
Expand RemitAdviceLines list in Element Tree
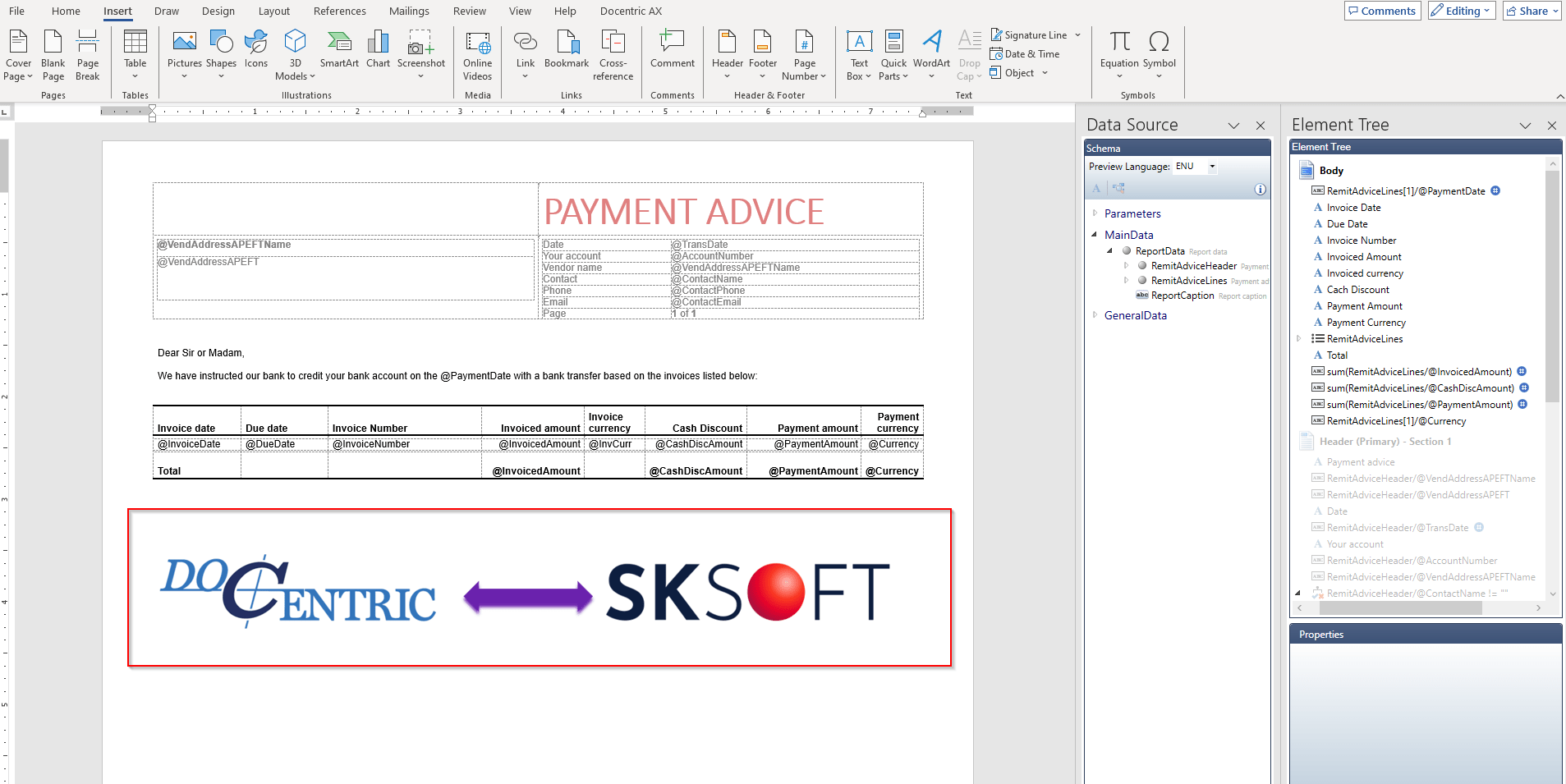(x=1298, y=339)
